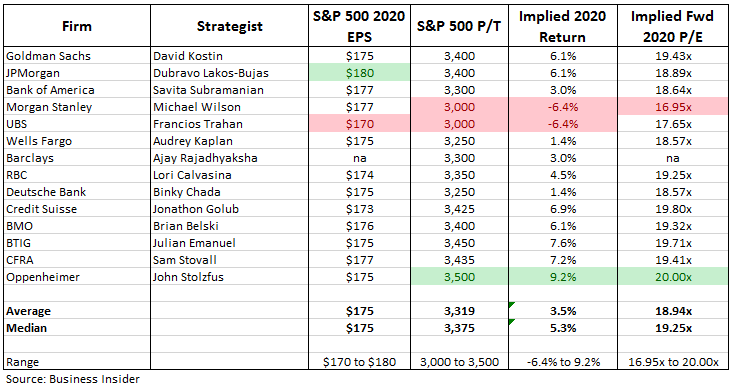Click the Range $170 to $180 cell
736x388 pixels.
[x=360, y=362]
